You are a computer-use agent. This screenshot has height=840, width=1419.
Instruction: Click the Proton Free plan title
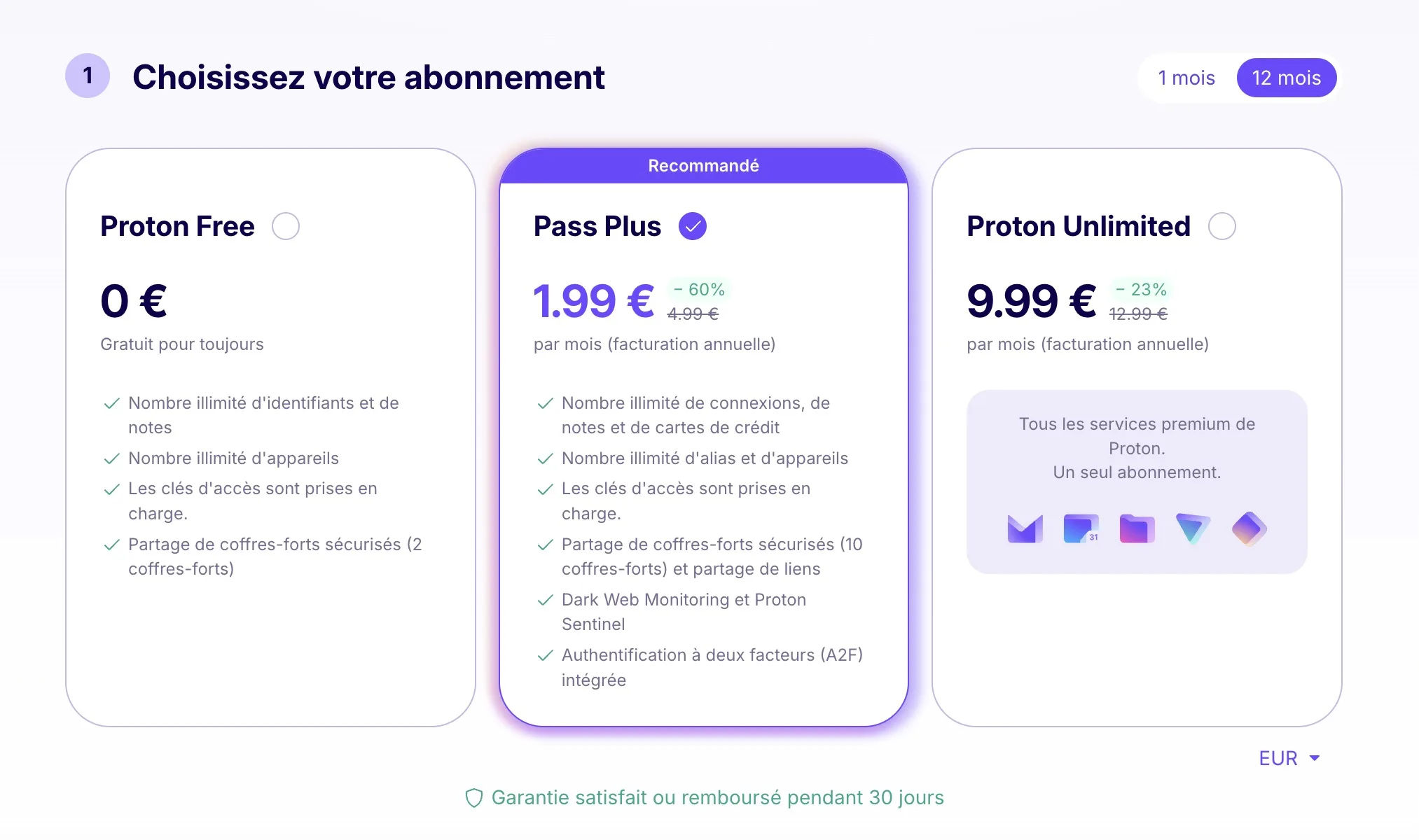pyautogui.click(x=177, y=226)
